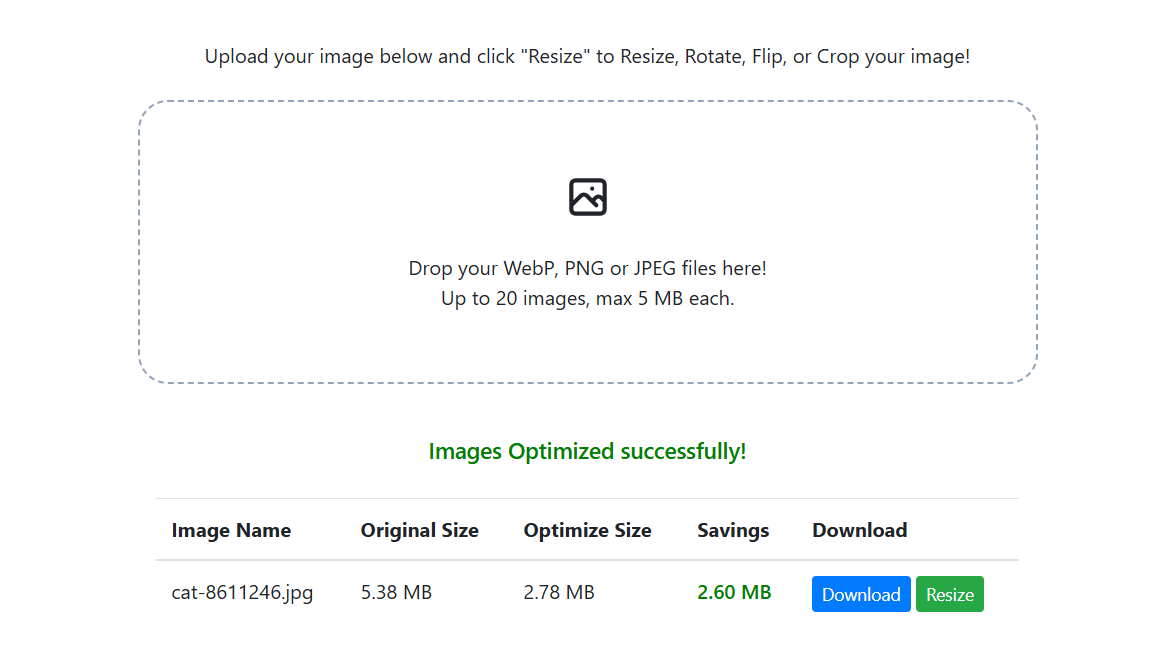Select the Optimize Size column header
Screen dimensions: 1157x660
coord(587,530)
